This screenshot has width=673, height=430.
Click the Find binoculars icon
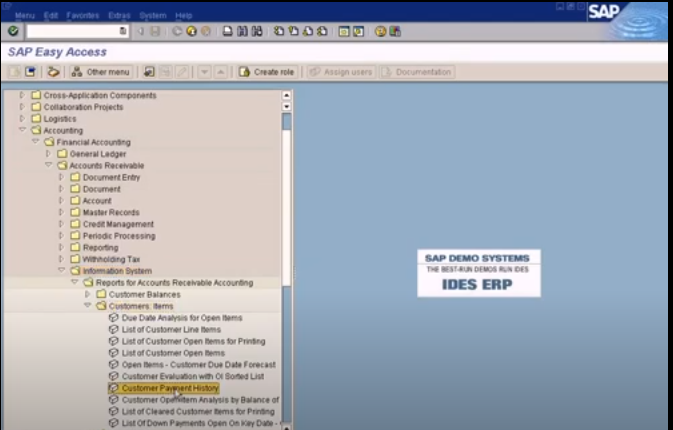(x=242, y=31)
